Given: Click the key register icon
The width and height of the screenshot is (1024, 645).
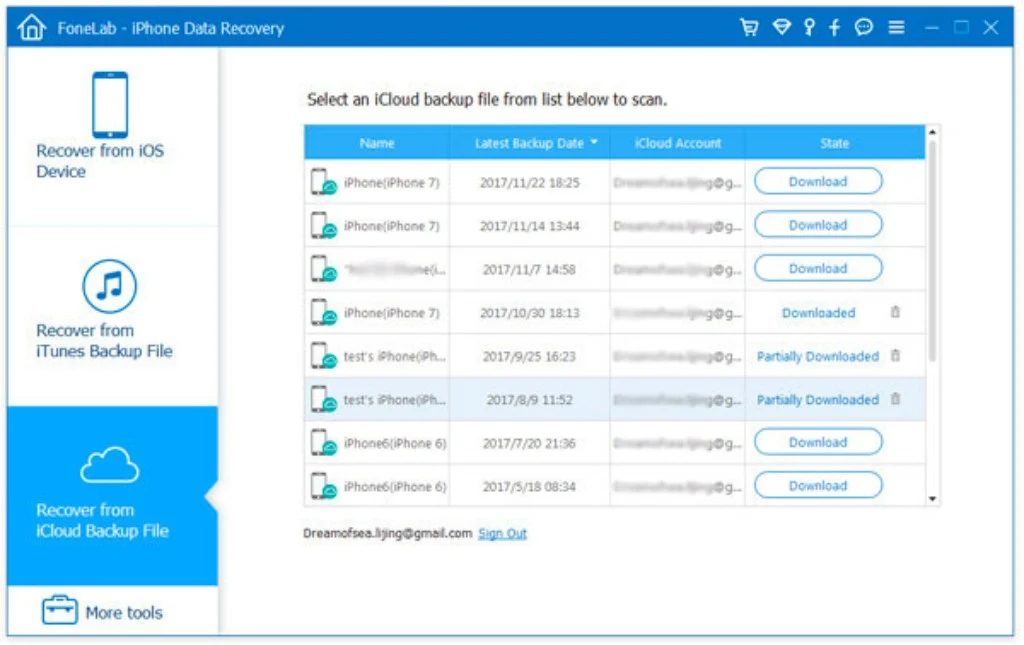Looking at the screenshot, I should tap(809, 27).
